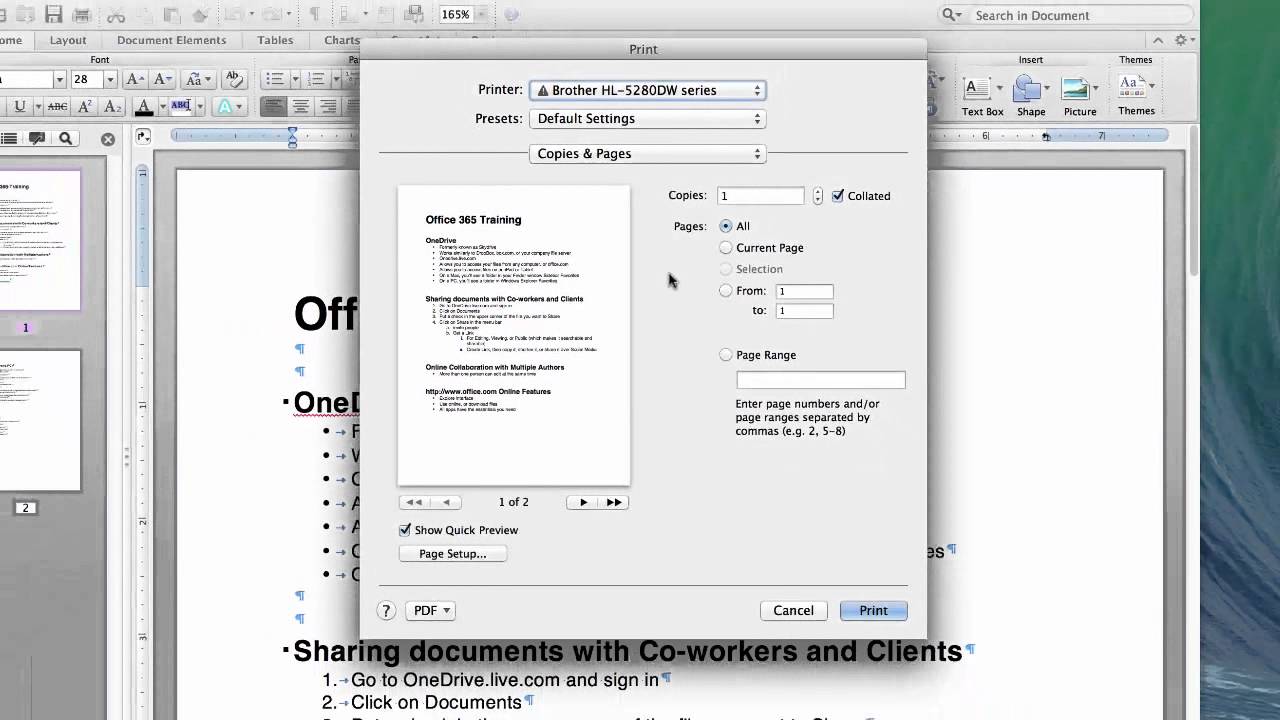Apply Superscript formatting
This screenshot has height=720, width=1280.
85,106
